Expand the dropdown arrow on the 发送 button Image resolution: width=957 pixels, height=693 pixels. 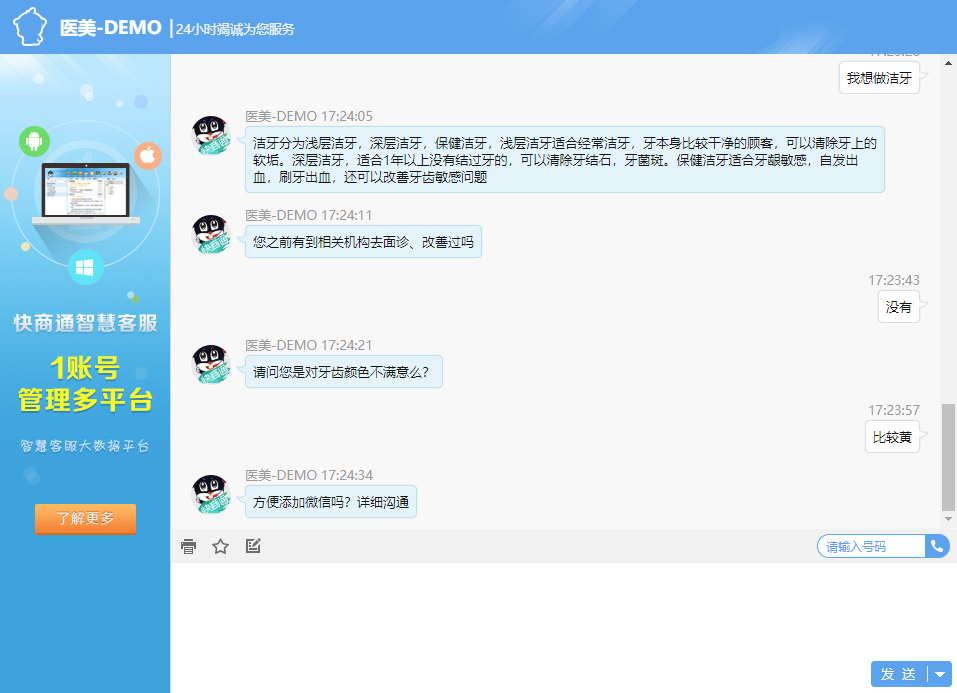[941, 674]
